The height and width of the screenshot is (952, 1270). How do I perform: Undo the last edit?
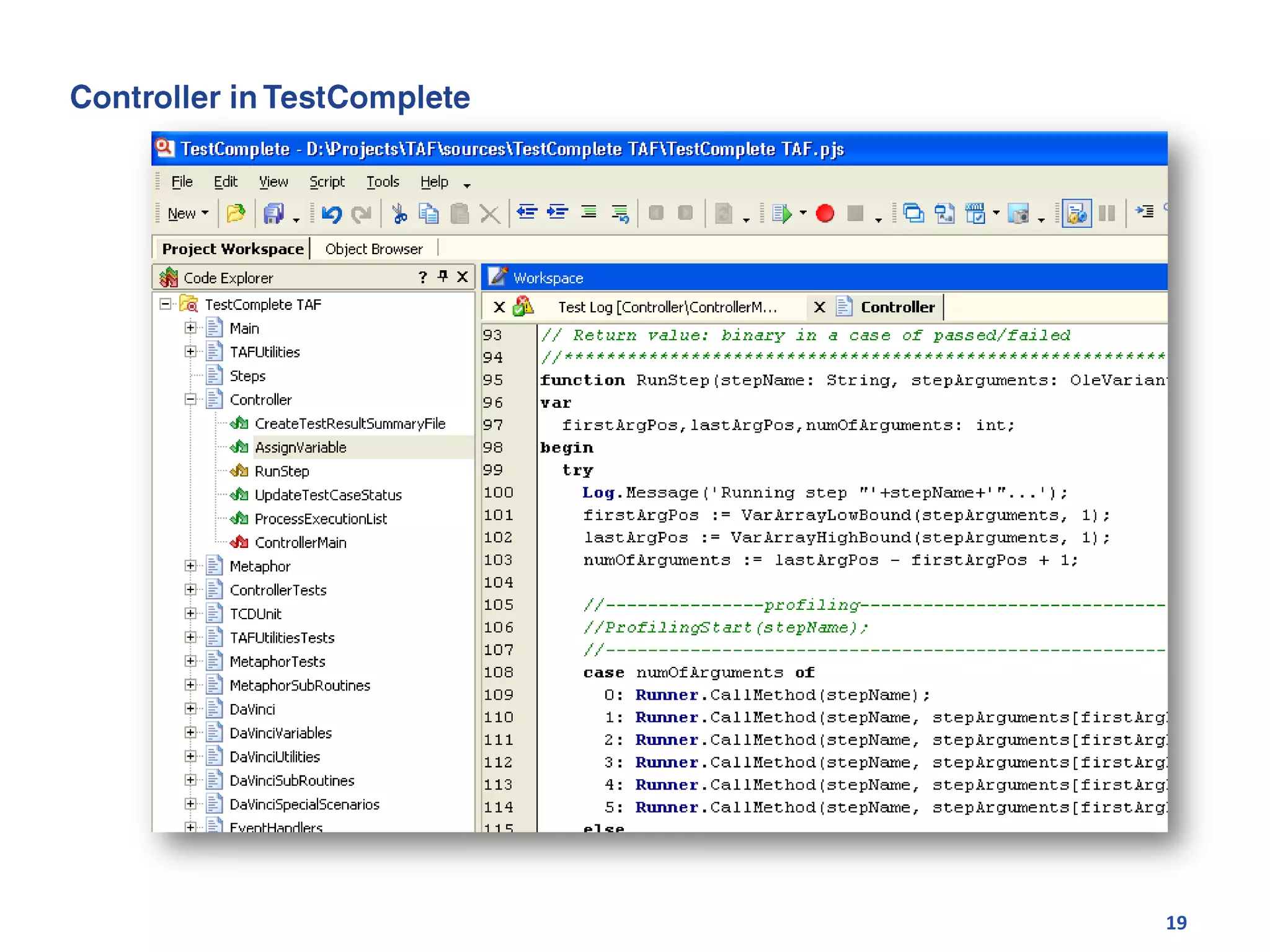coord(332,214)
